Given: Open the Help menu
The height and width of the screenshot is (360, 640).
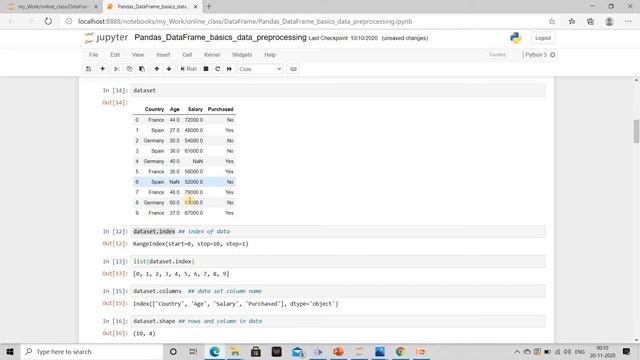Looking at the screenshot, I should [270, 55].
